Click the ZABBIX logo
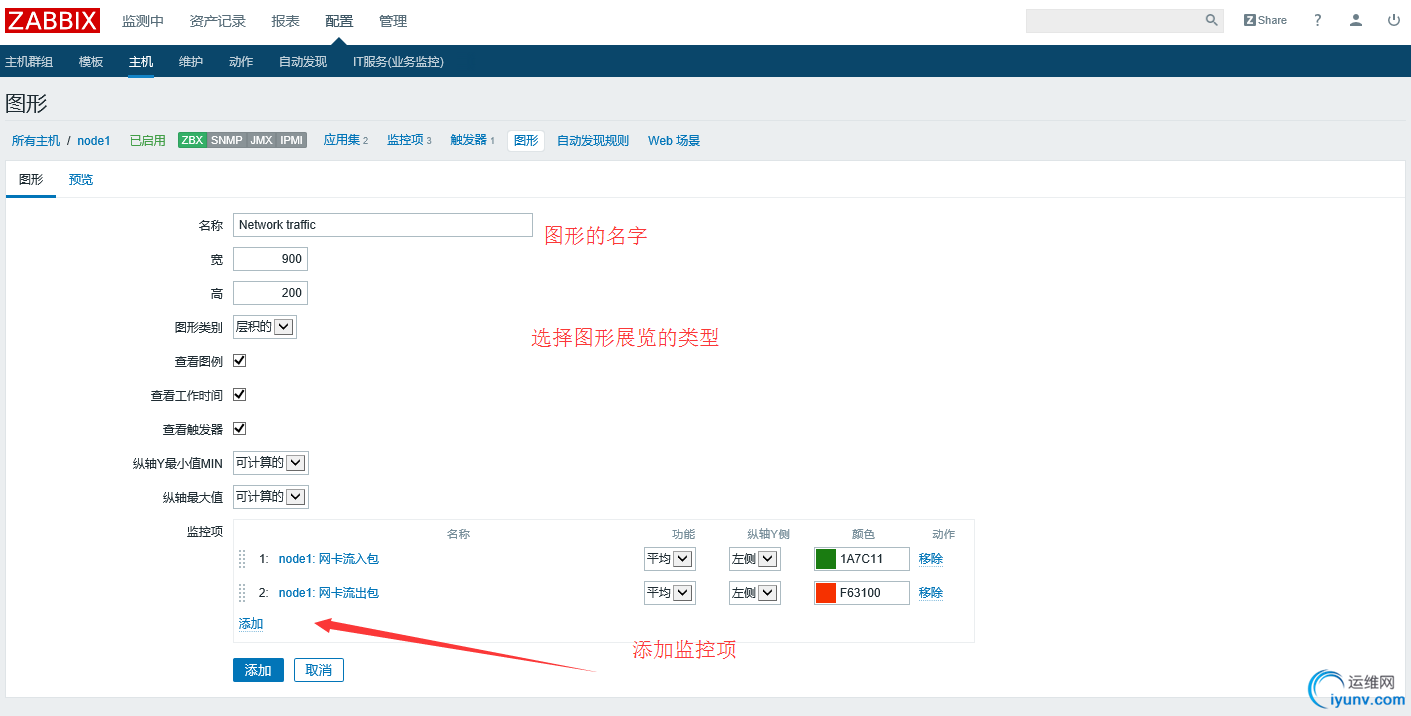This screenshot has height=716, width=1411. 52,20
